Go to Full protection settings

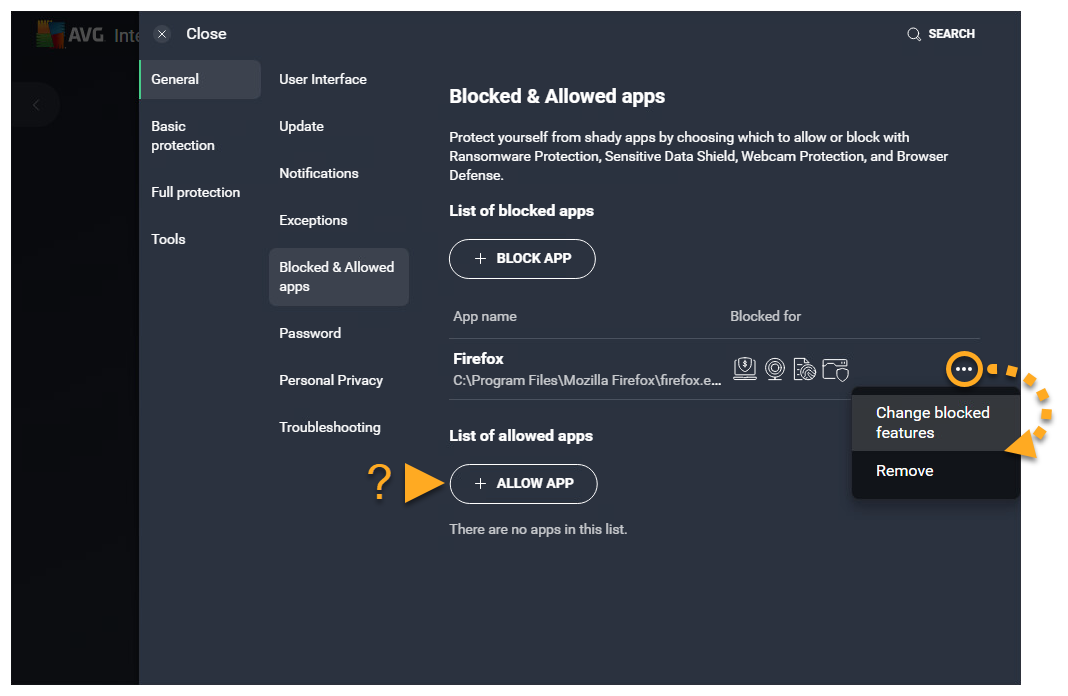[196, 192]
